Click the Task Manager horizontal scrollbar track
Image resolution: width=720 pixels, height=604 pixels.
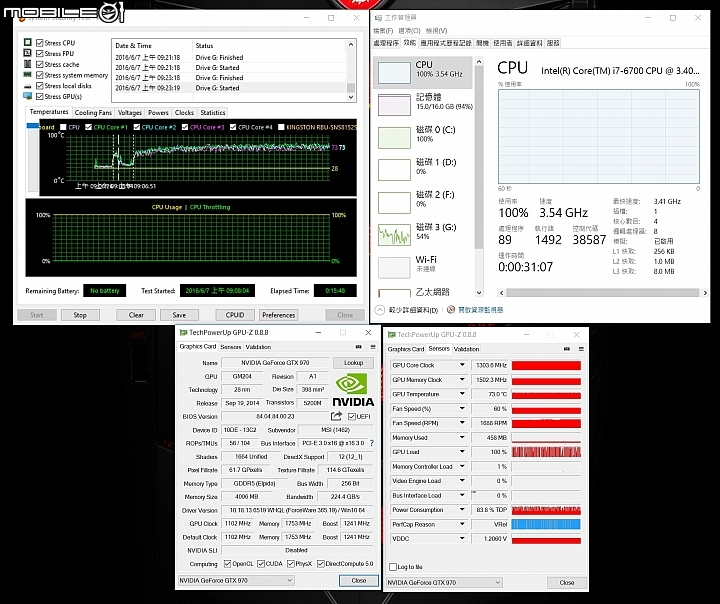(x=603, y=293)
